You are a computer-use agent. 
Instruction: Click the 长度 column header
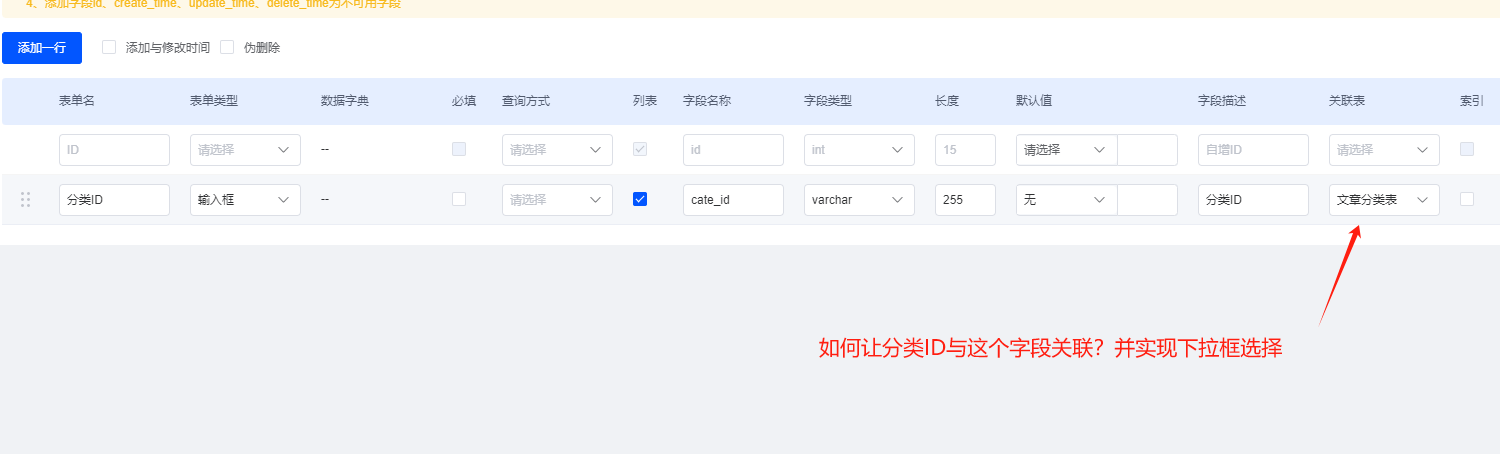tap(947, 101)
